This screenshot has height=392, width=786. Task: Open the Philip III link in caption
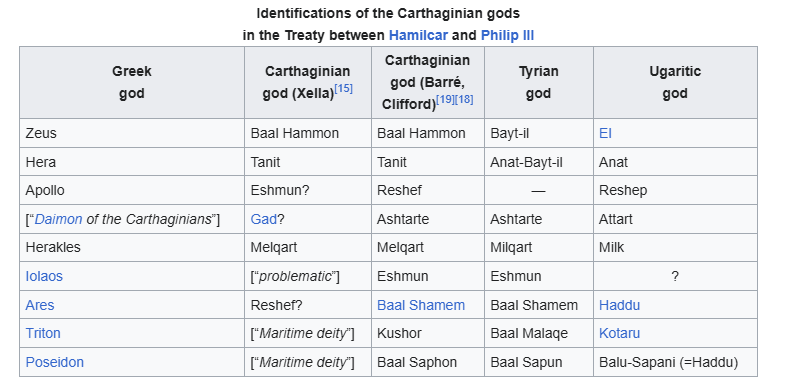pyautogui.click(x=507, y=36)
